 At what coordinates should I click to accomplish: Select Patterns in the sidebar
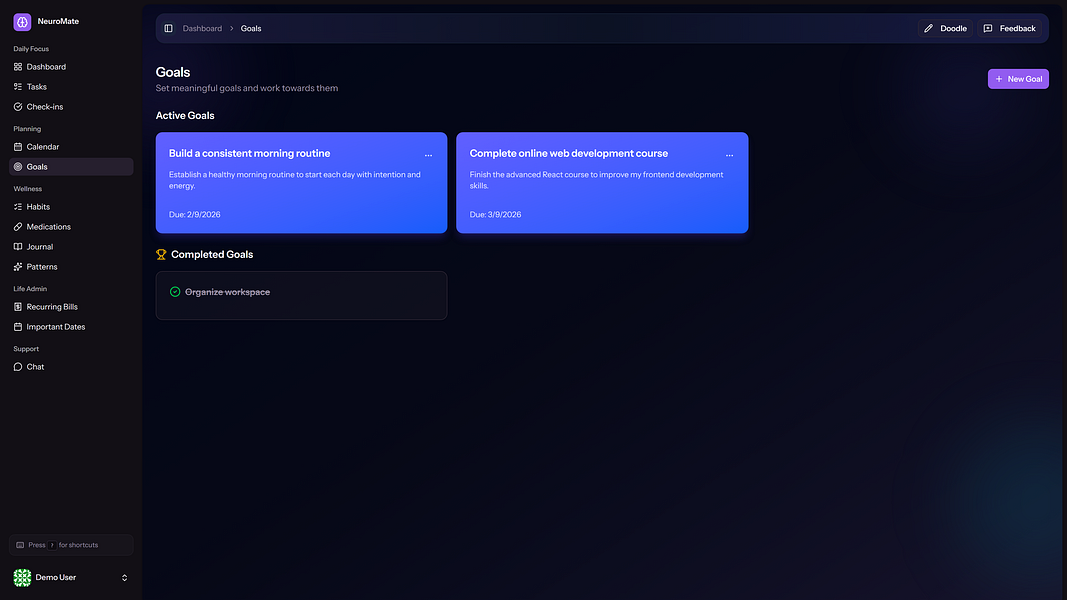click(71, 267)
